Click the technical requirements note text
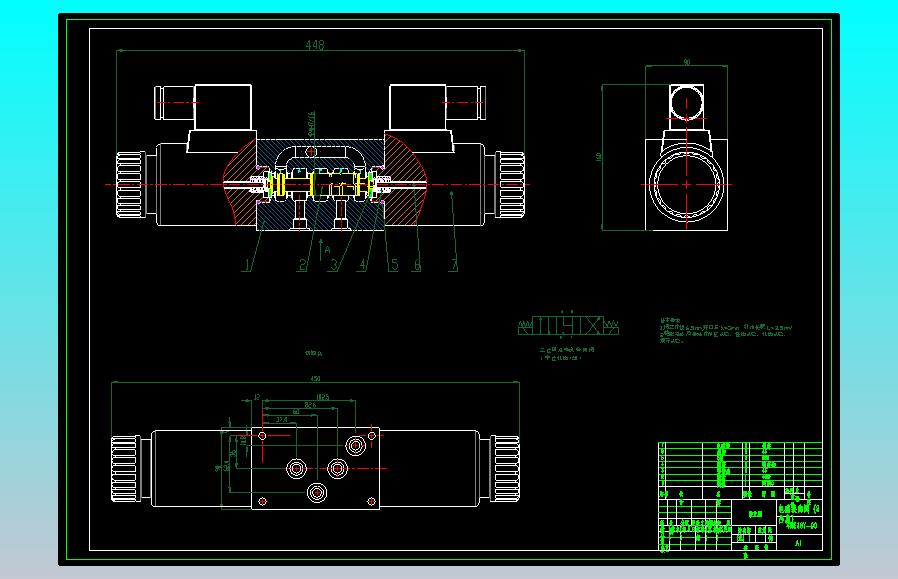The height and width of the screenshot is (579, 898). 726,330
